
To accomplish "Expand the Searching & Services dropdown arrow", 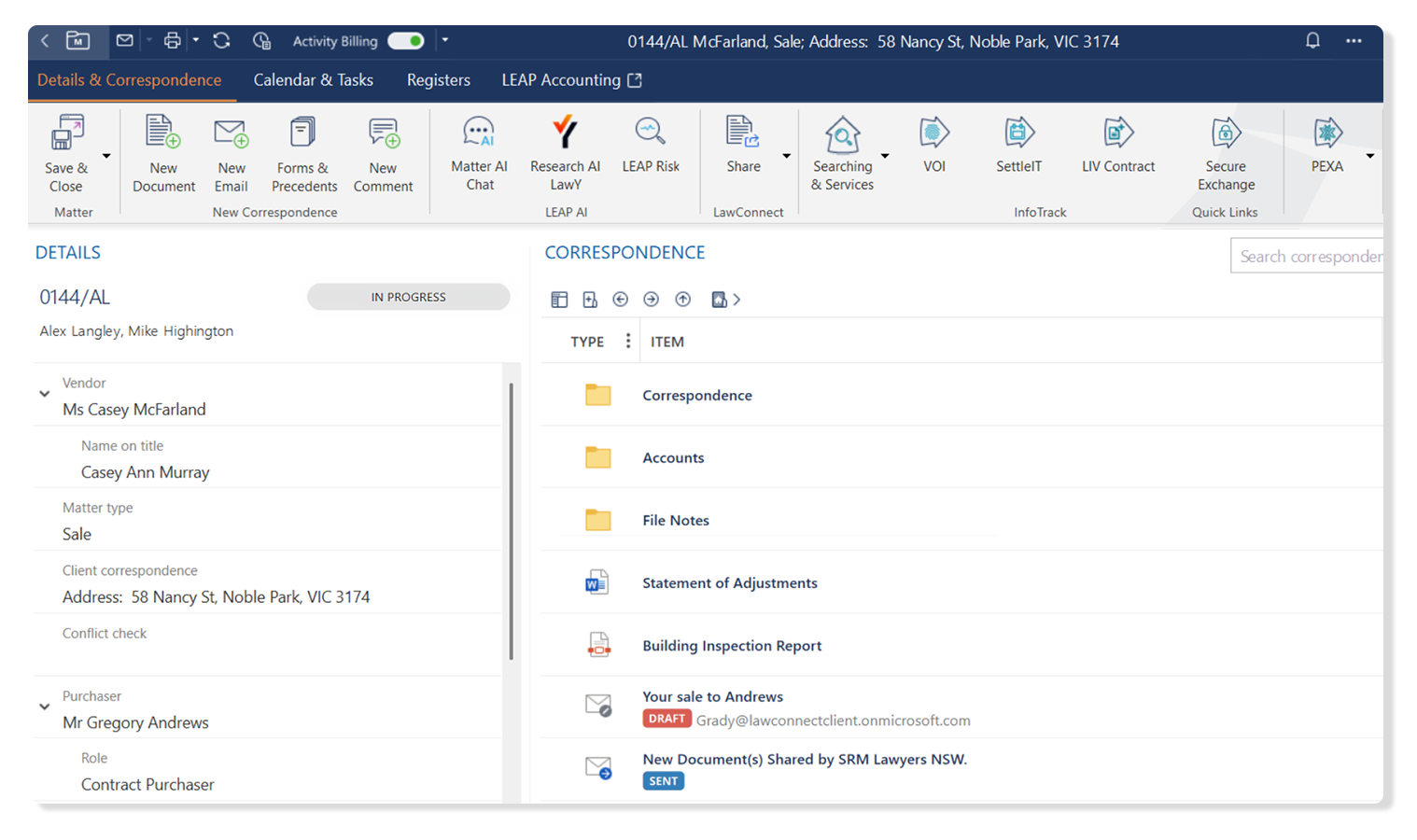I will click(x=885, y=156).
